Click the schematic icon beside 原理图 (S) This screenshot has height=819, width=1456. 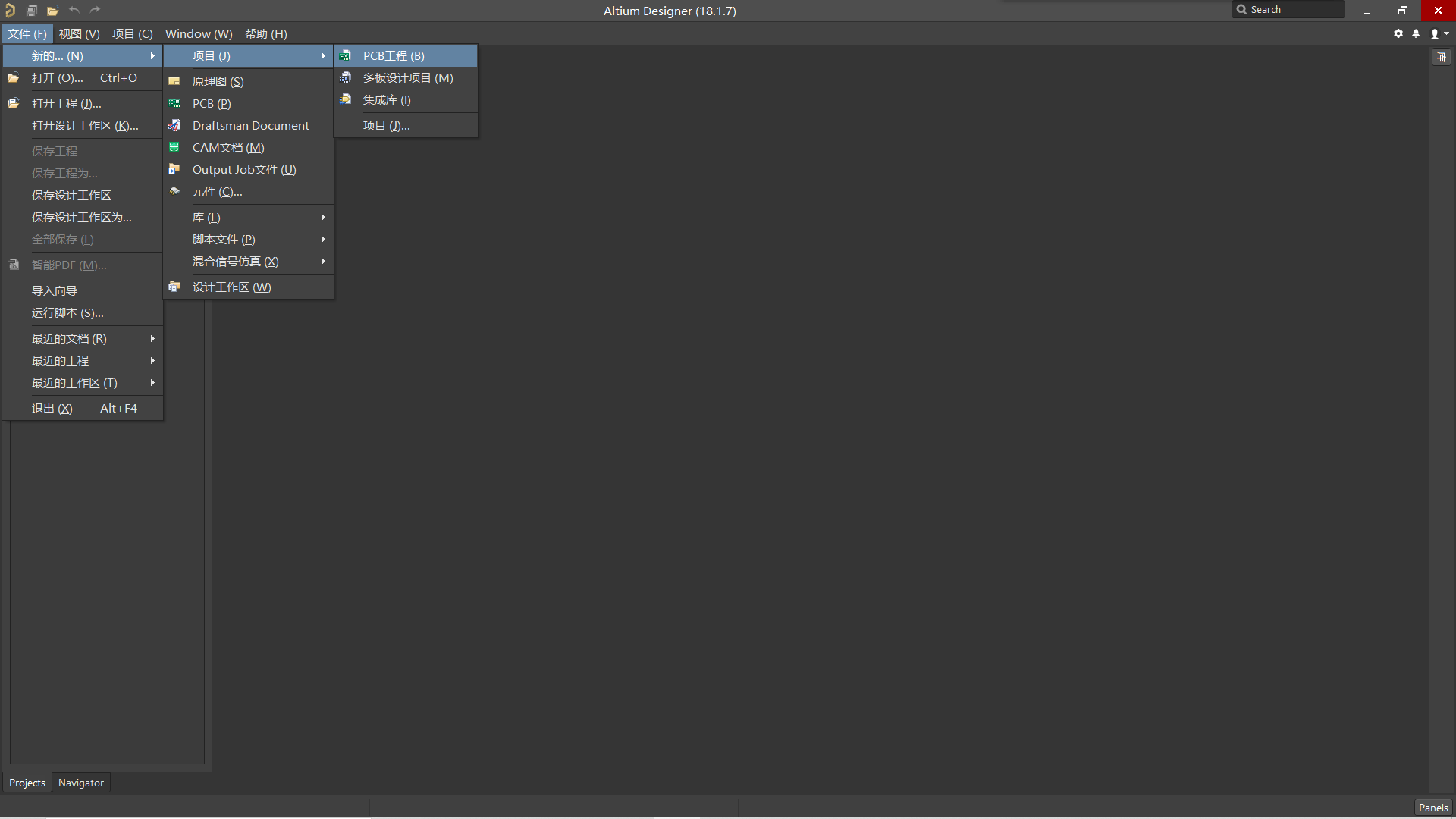click(174, 81)
